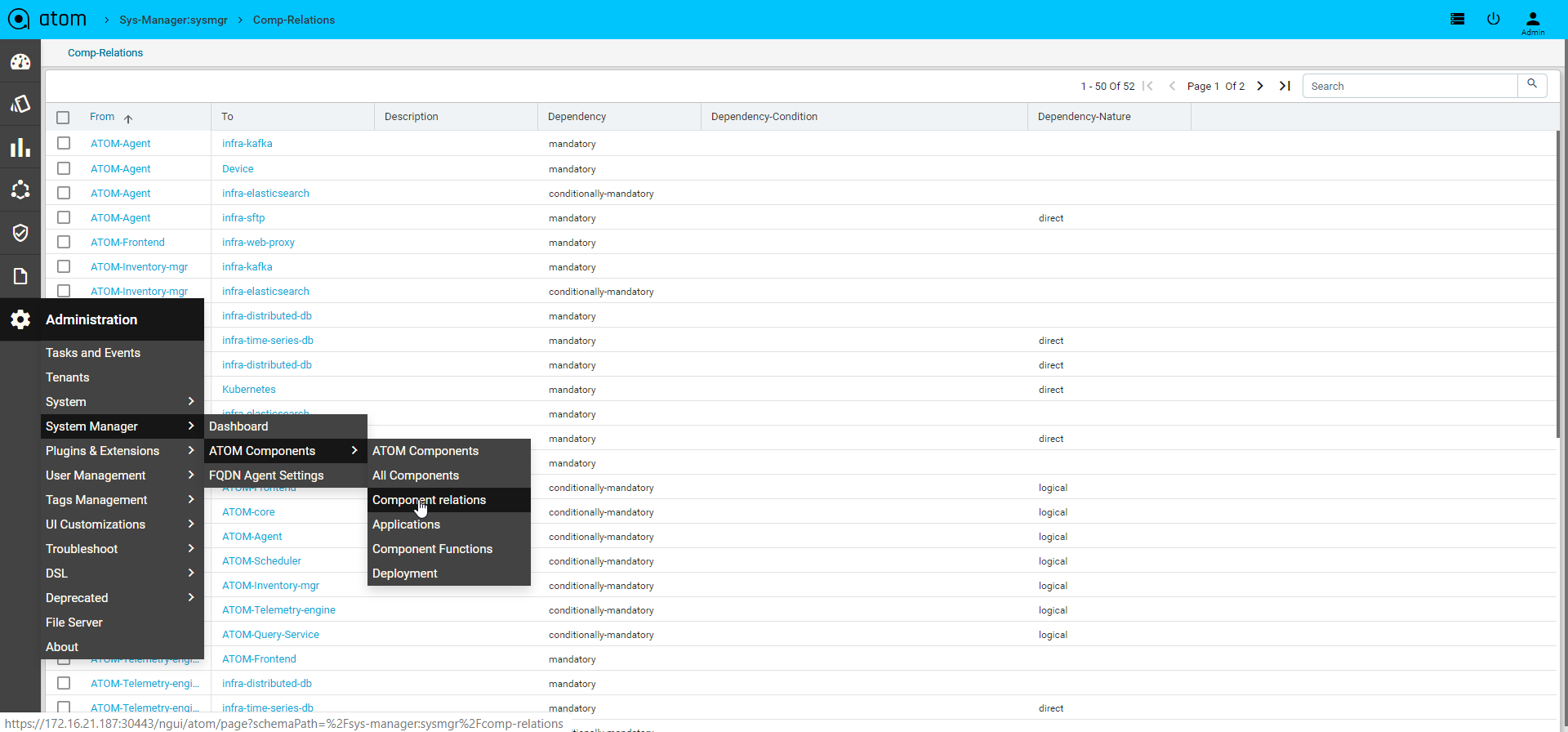Viewport: 1568px width, 732px height.
Task: Check the ATOM-Agent infra-sftp row checkbox
Action: point(64,217)
